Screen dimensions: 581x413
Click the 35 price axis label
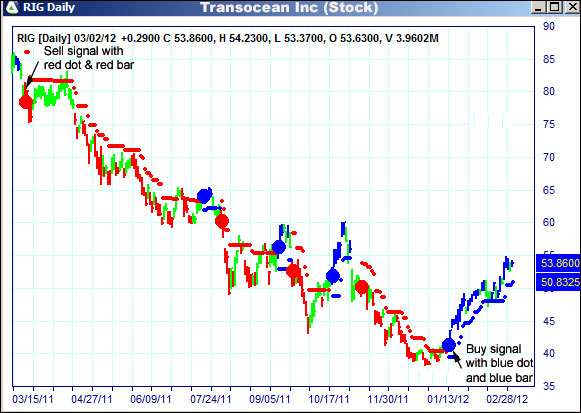(549, 386)
